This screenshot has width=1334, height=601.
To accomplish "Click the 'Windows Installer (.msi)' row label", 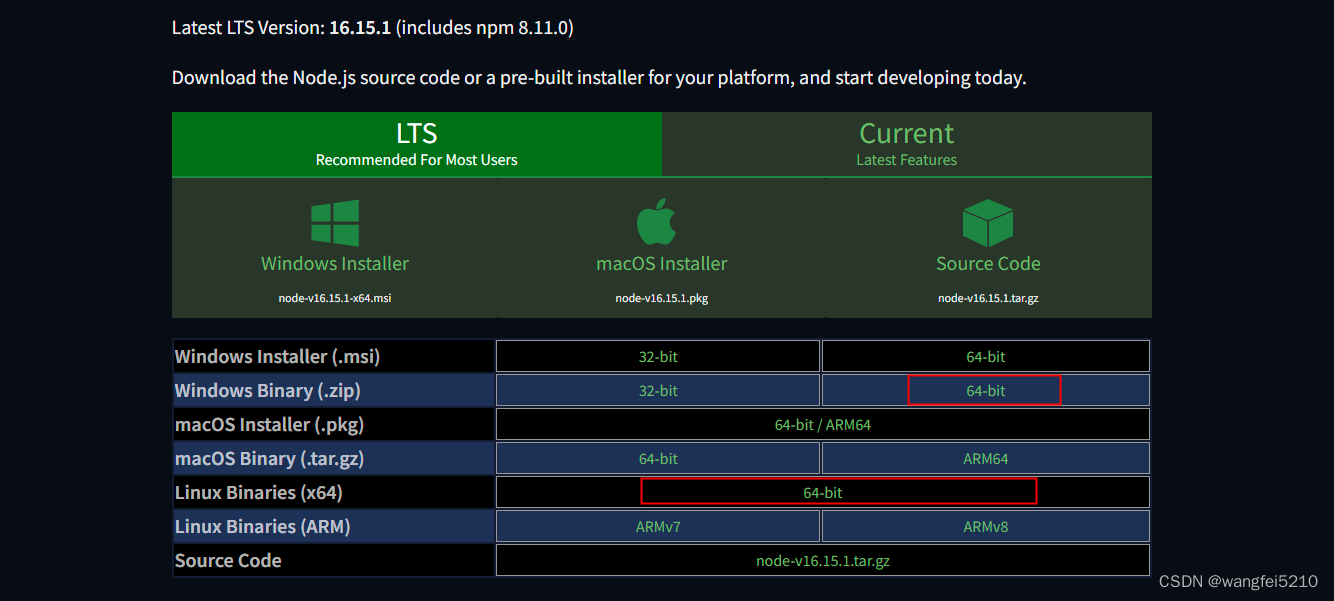I will click(278, 357).
